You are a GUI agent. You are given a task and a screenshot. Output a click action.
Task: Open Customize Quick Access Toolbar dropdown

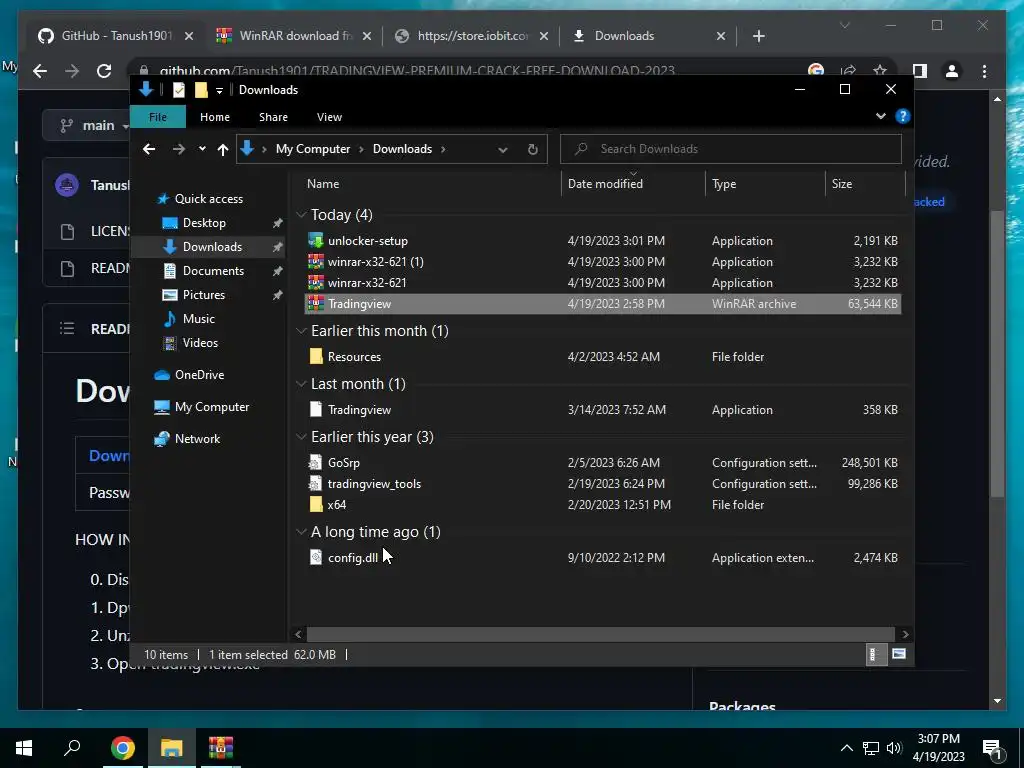coord(219,90)
